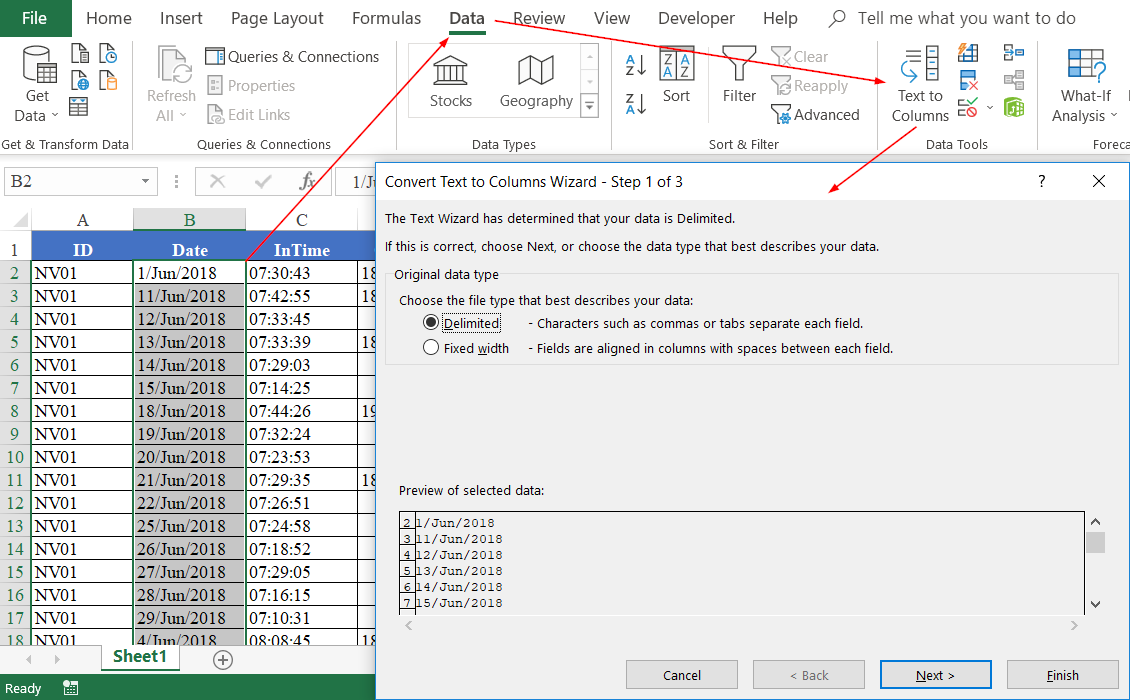Switch to the Page Layout tab

pyautogui.click(x=277, y=18)
